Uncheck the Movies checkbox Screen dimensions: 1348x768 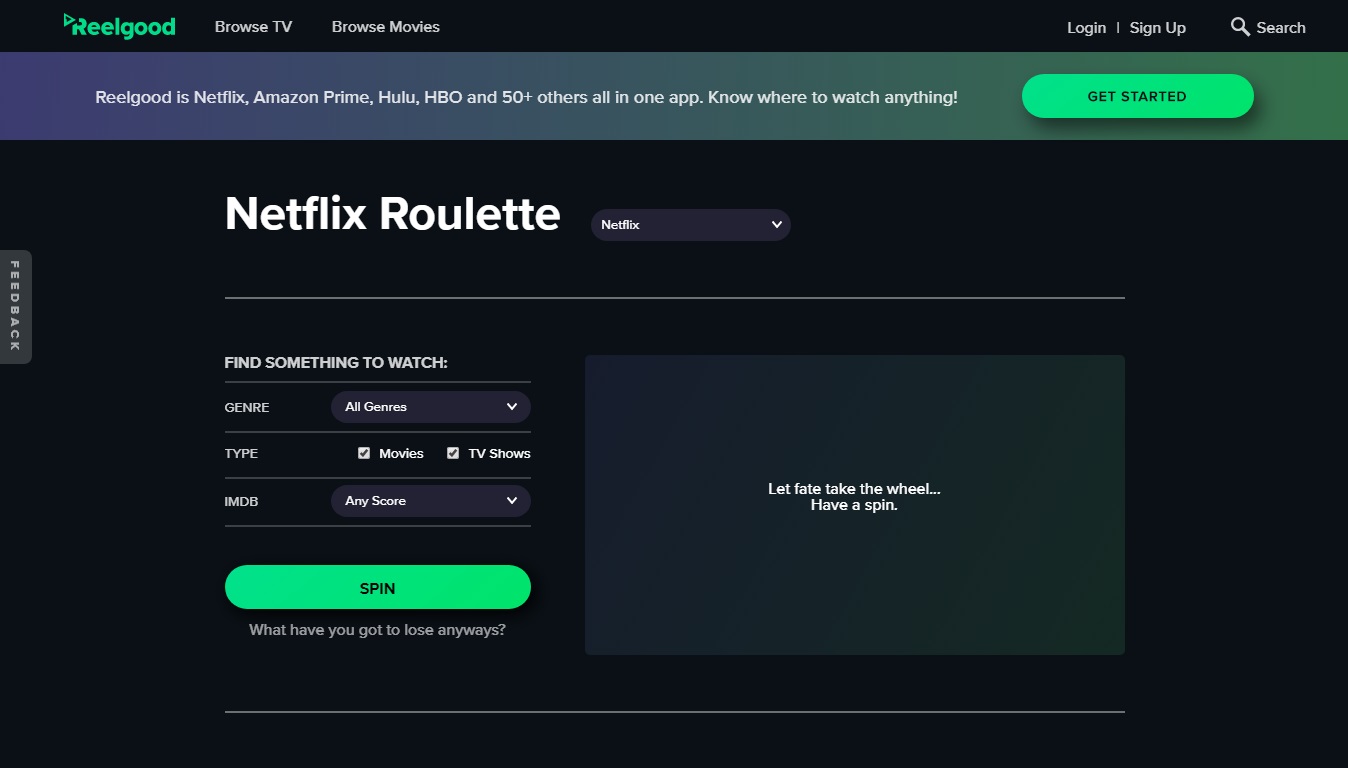[364, 453]
